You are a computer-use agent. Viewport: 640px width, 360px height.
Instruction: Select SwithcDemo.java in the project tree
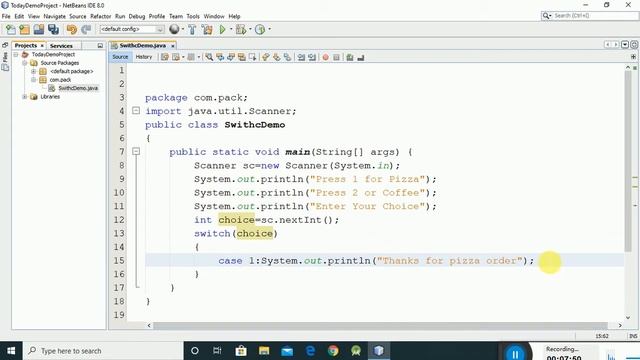[x=78, y=88]
